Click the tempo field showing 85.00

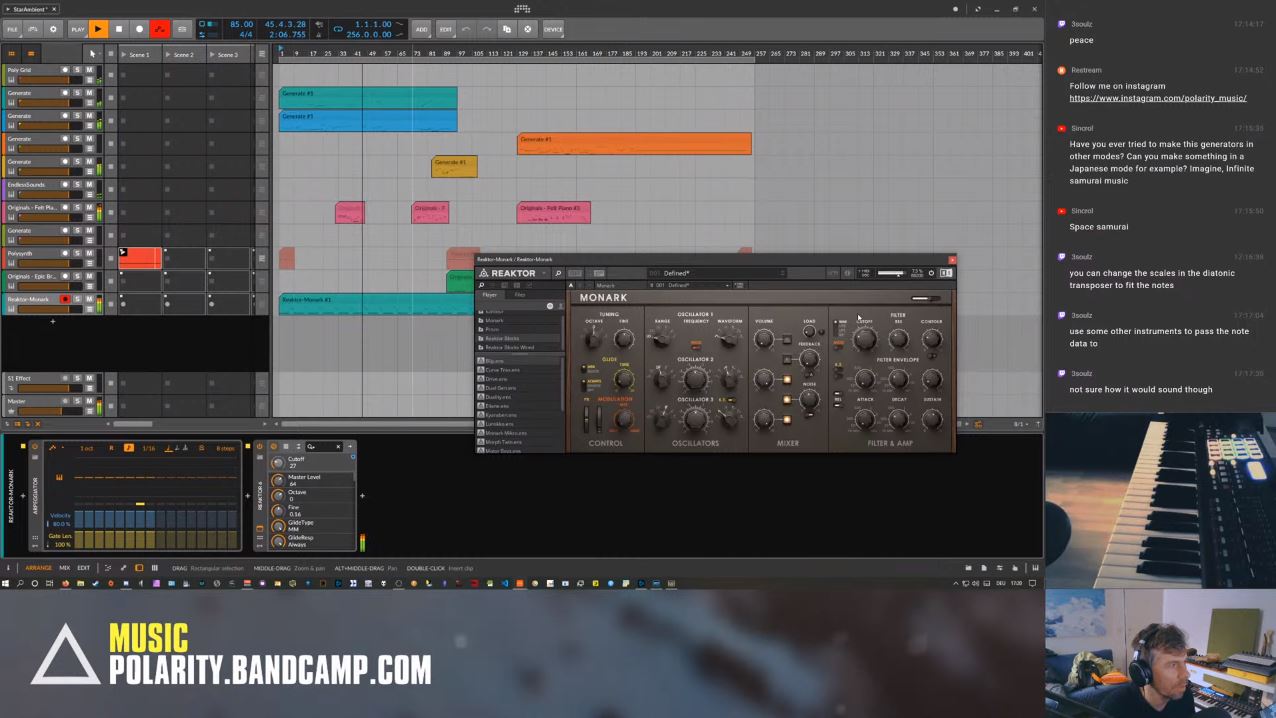point(241,24)
